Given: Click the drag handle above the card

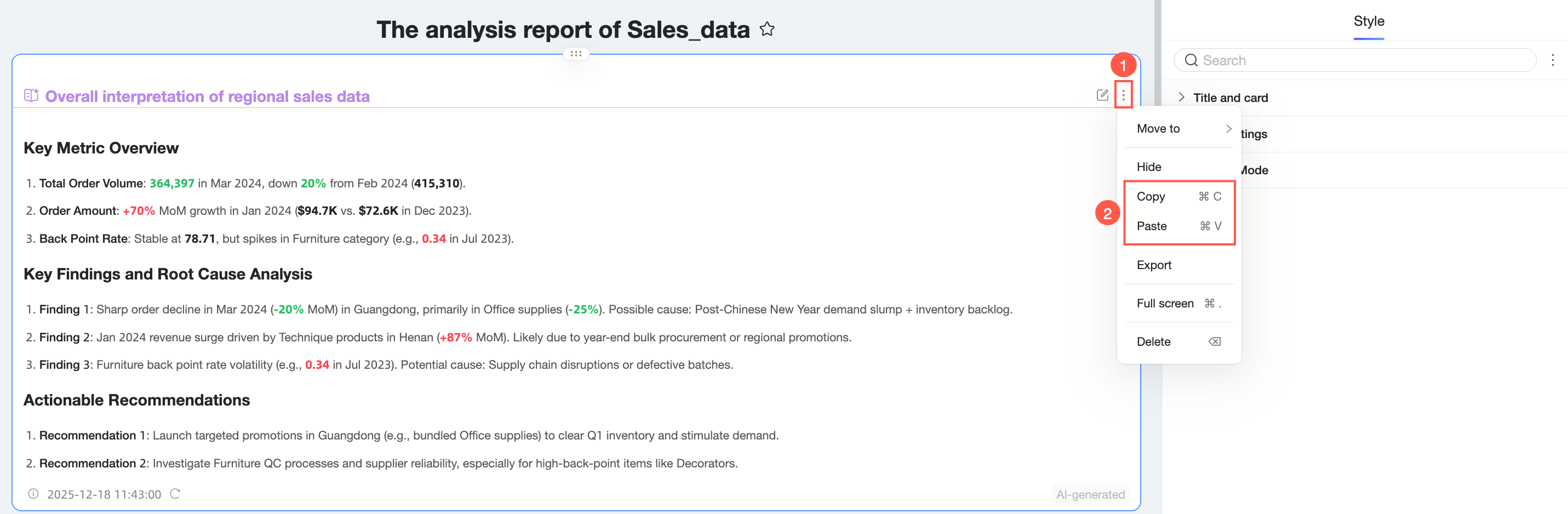Looking at the screenshot, I should (x=576, y=54).
